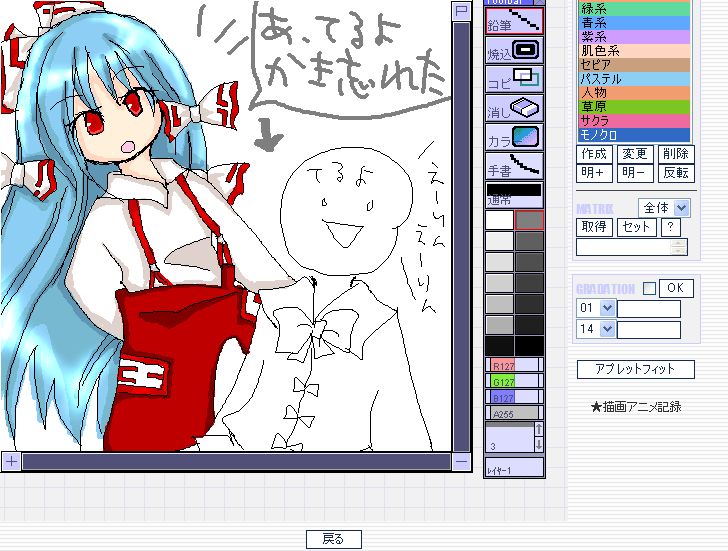Adjust the G127 green slider
This screenshot has width=728, height=551.
pyautogui.click(x=514, y=381)
